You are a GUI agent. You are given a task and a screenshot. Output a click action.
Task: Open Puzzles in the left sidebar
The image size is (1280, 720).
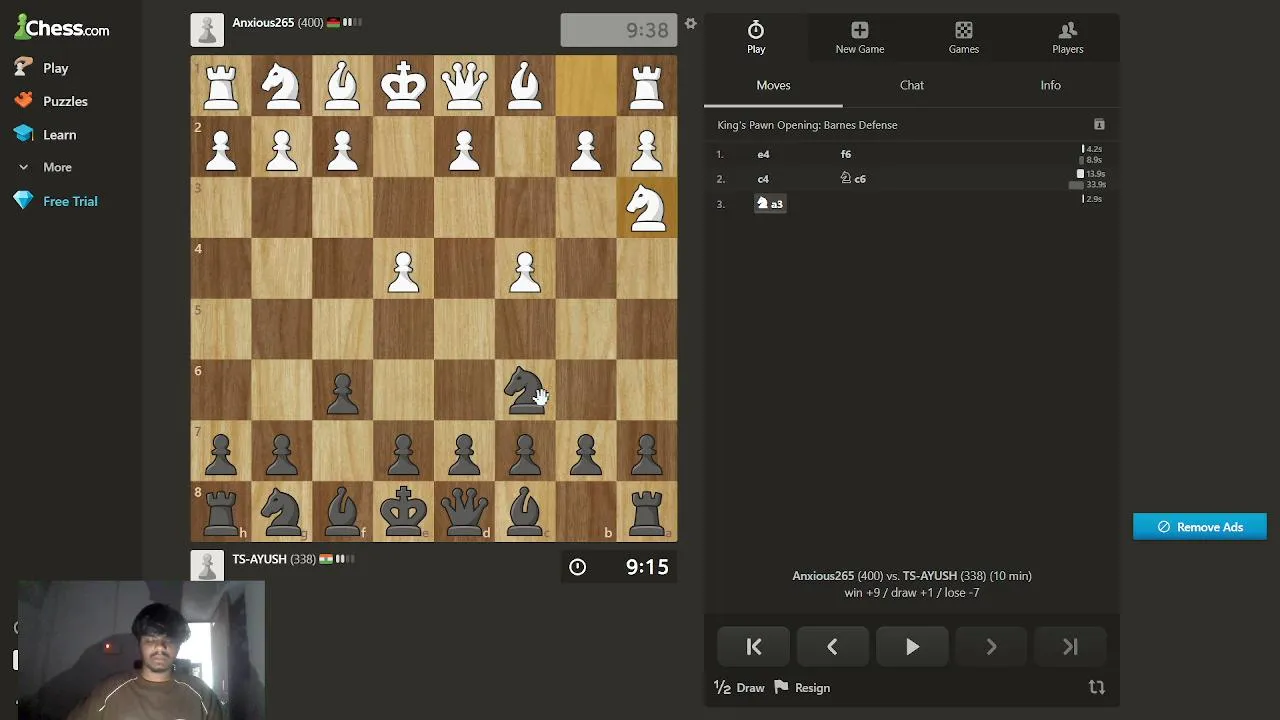click(x=51, y=101)
